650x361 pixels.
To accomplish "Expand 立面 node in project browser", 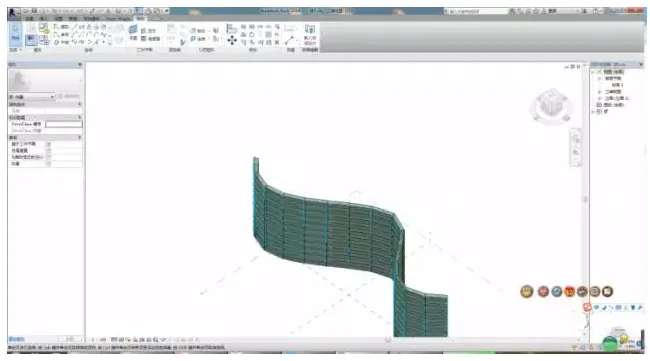I will [x=599, y=98].
